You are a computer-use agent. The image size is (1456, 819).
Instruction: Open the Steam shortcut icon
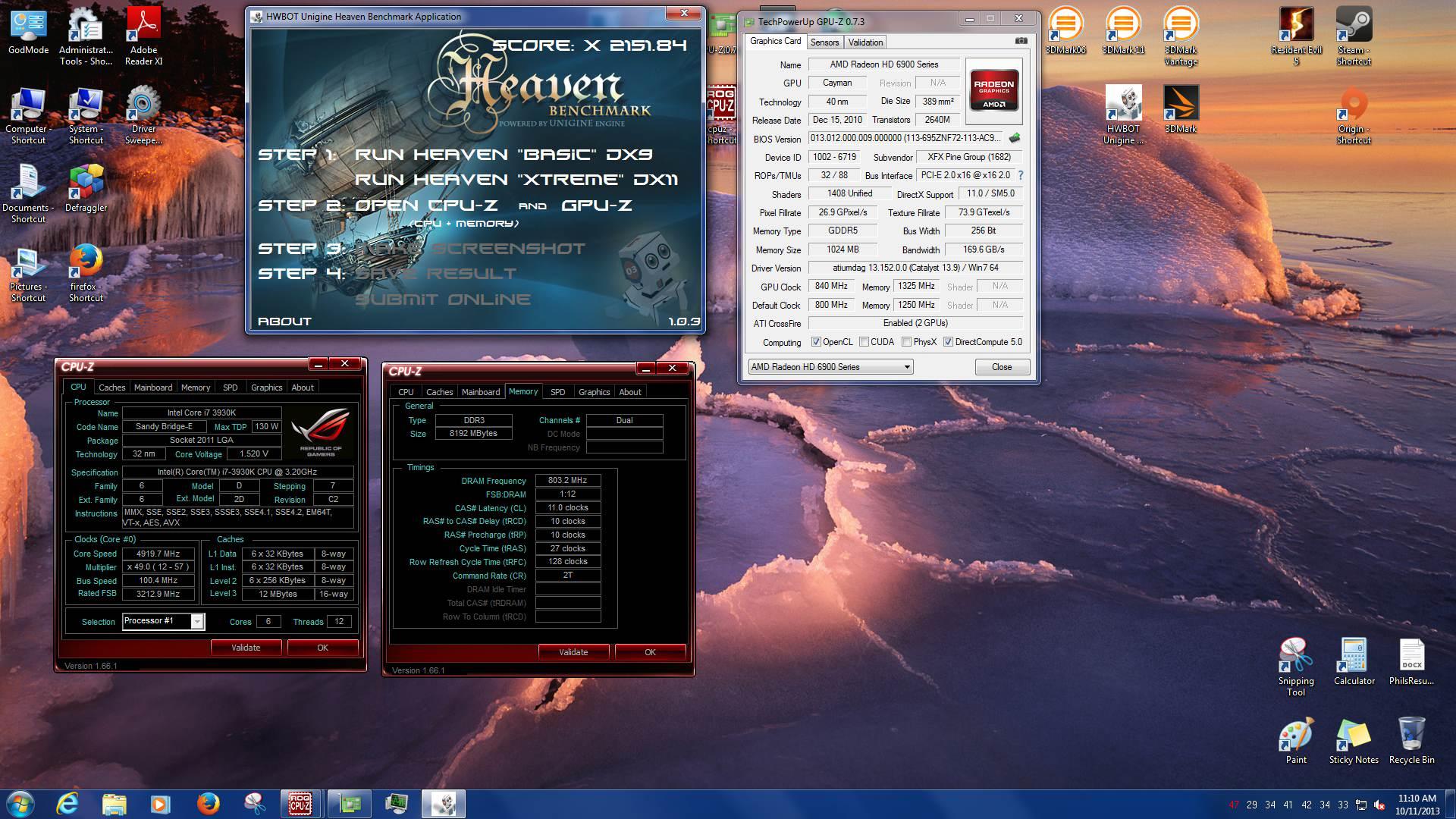click(1354, 36)
